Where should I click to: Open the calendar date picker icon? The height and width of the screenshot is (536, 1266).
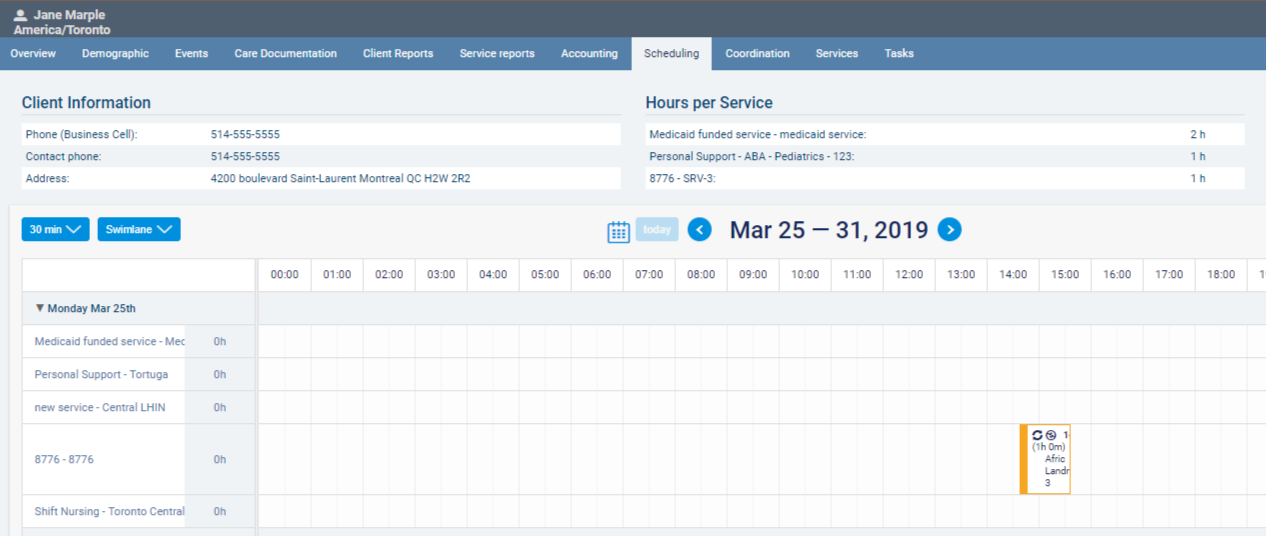(618, 231)
